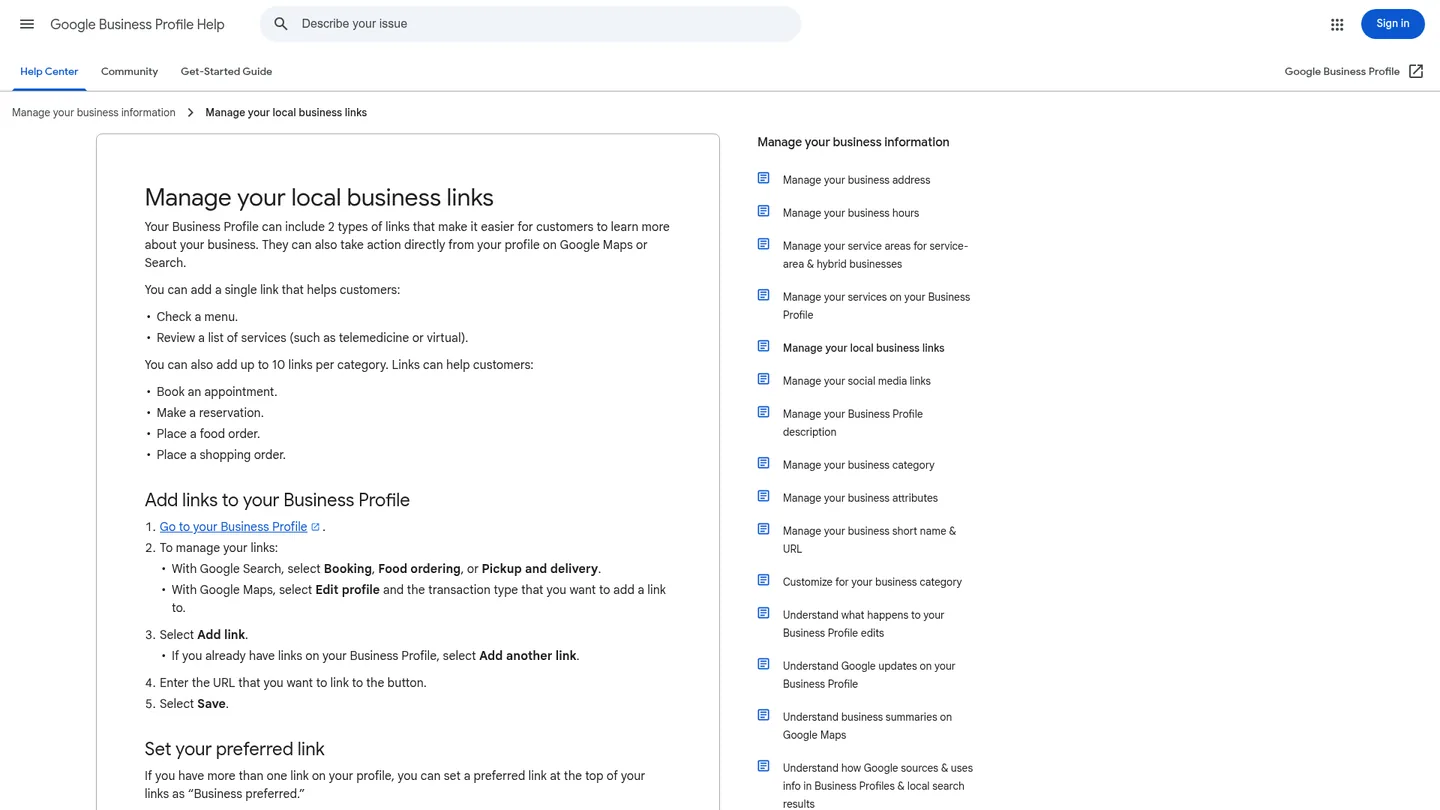Viewport: 1440px width, 810px height.
Task: Open Manage your business category article
Action: tap(859, 465)
